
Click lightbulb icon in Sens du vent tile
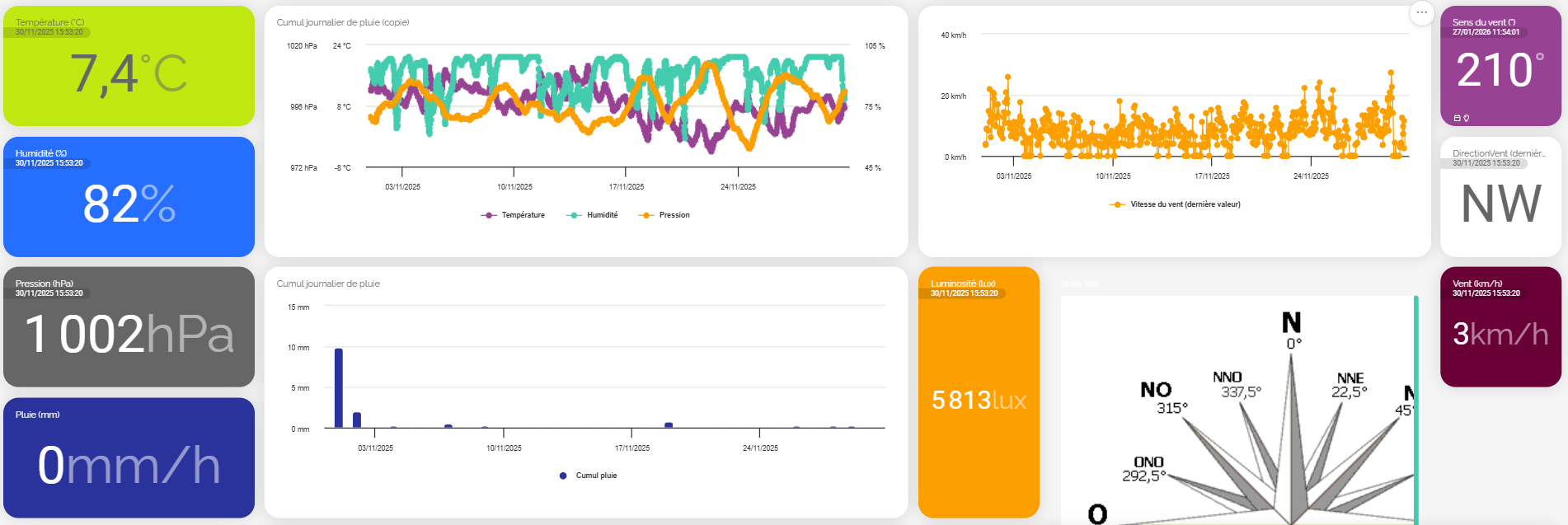[x=1467, y=118]
